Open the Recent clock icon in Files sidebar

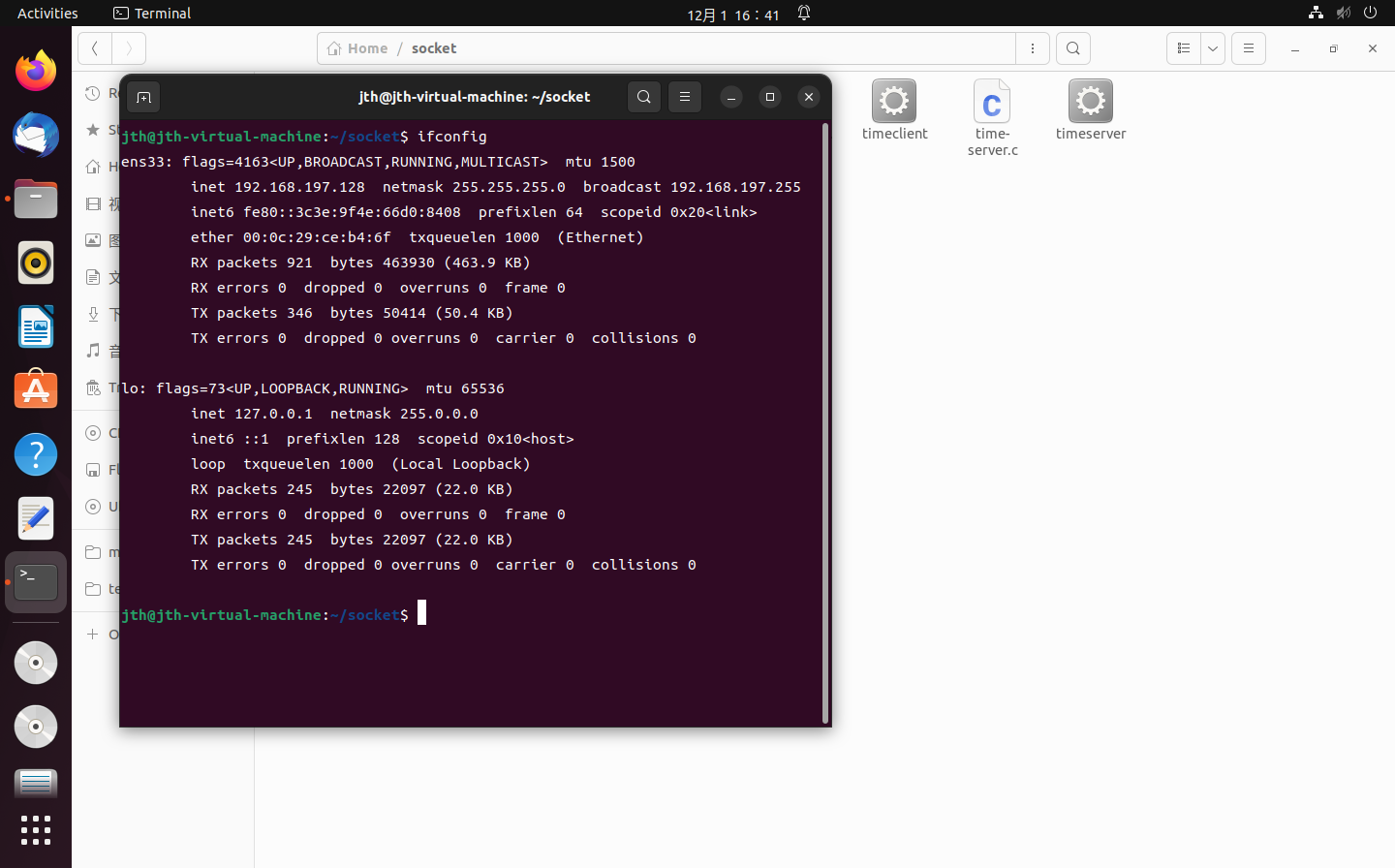click(x=93, y=93)
